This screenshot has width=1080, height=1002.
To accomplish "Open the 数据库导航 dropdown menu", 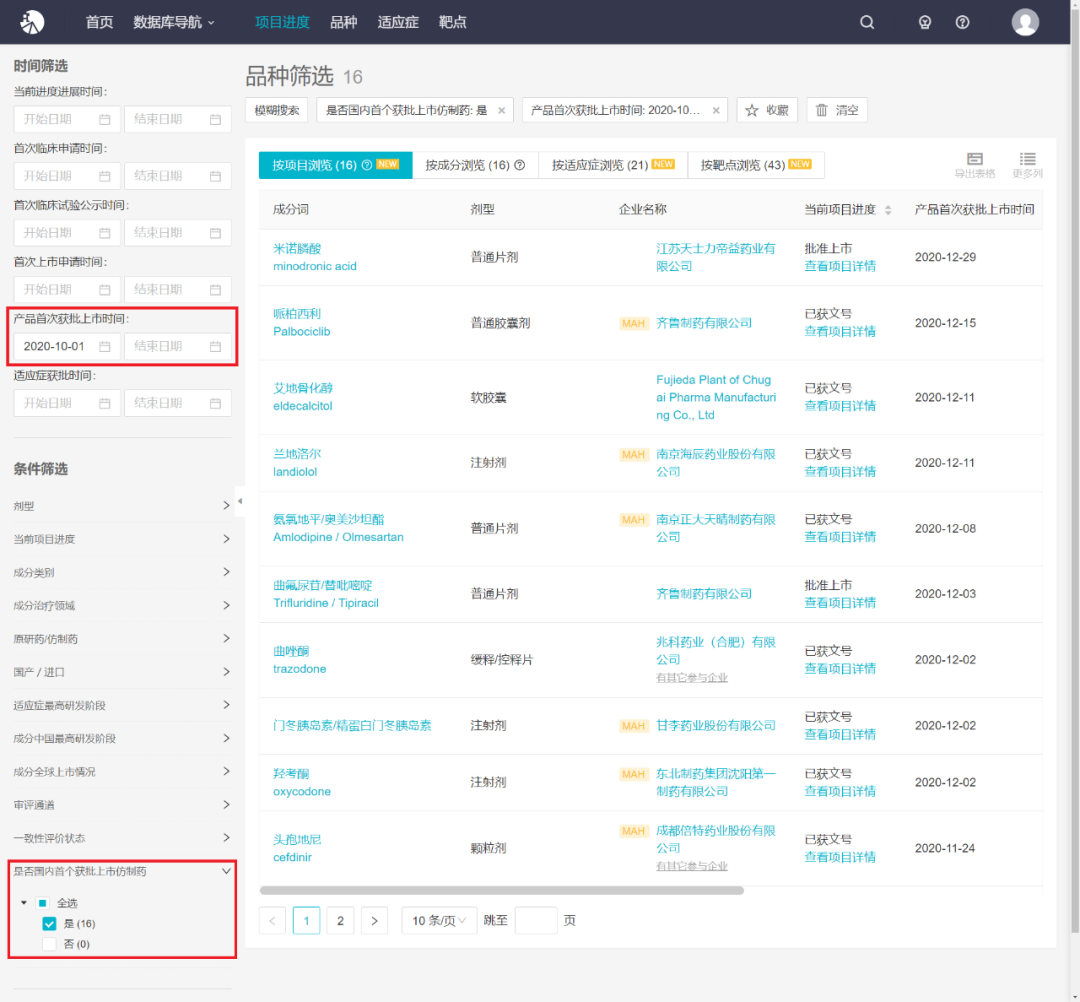I will pos(174,22).
